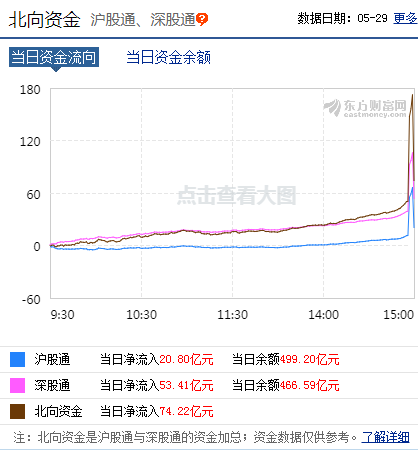Image resolution: width=418 pixels, height=450 pixels.
Task: Click the 点击查看大图 chart overlay
Action: point(237,195)
